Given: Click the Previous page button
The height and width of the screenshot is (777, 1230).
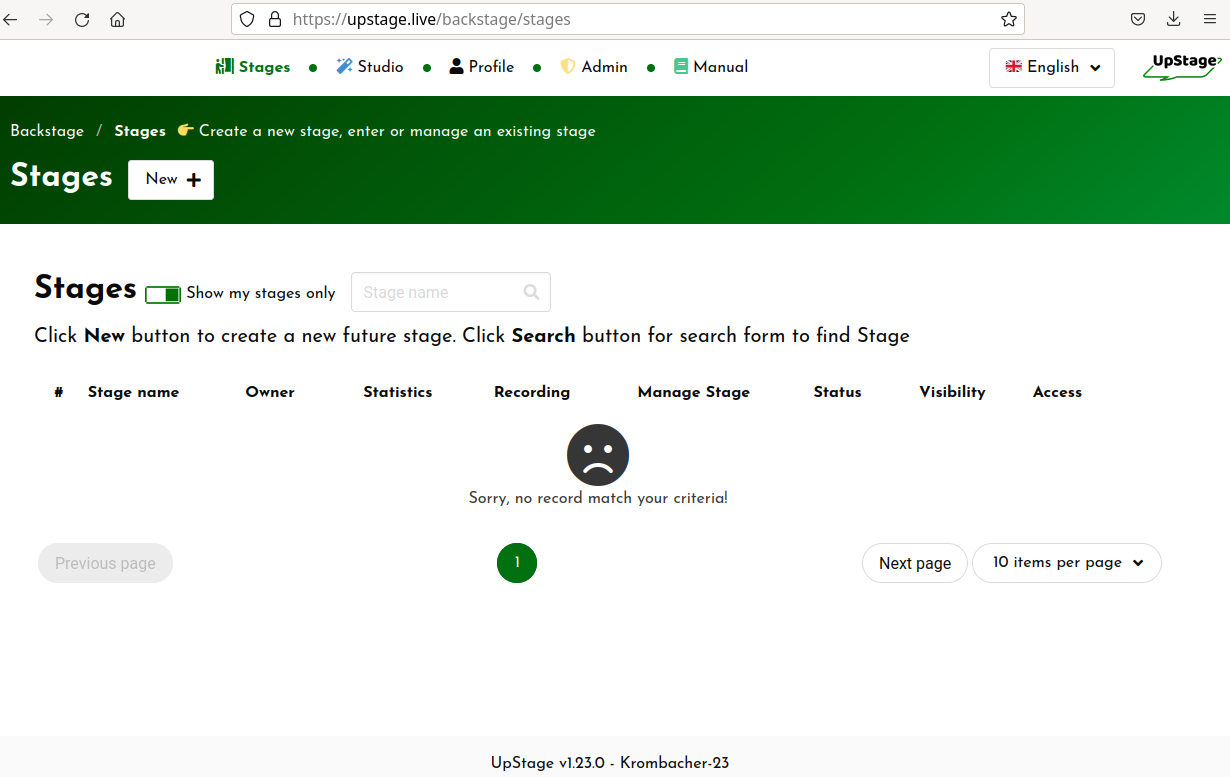Looking at the screenshot, I should (x=105, y=563).
